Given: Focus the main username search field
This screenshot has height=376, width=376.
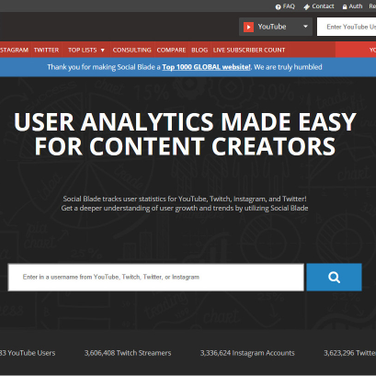Looking at the screenshot, I should 156,277.
